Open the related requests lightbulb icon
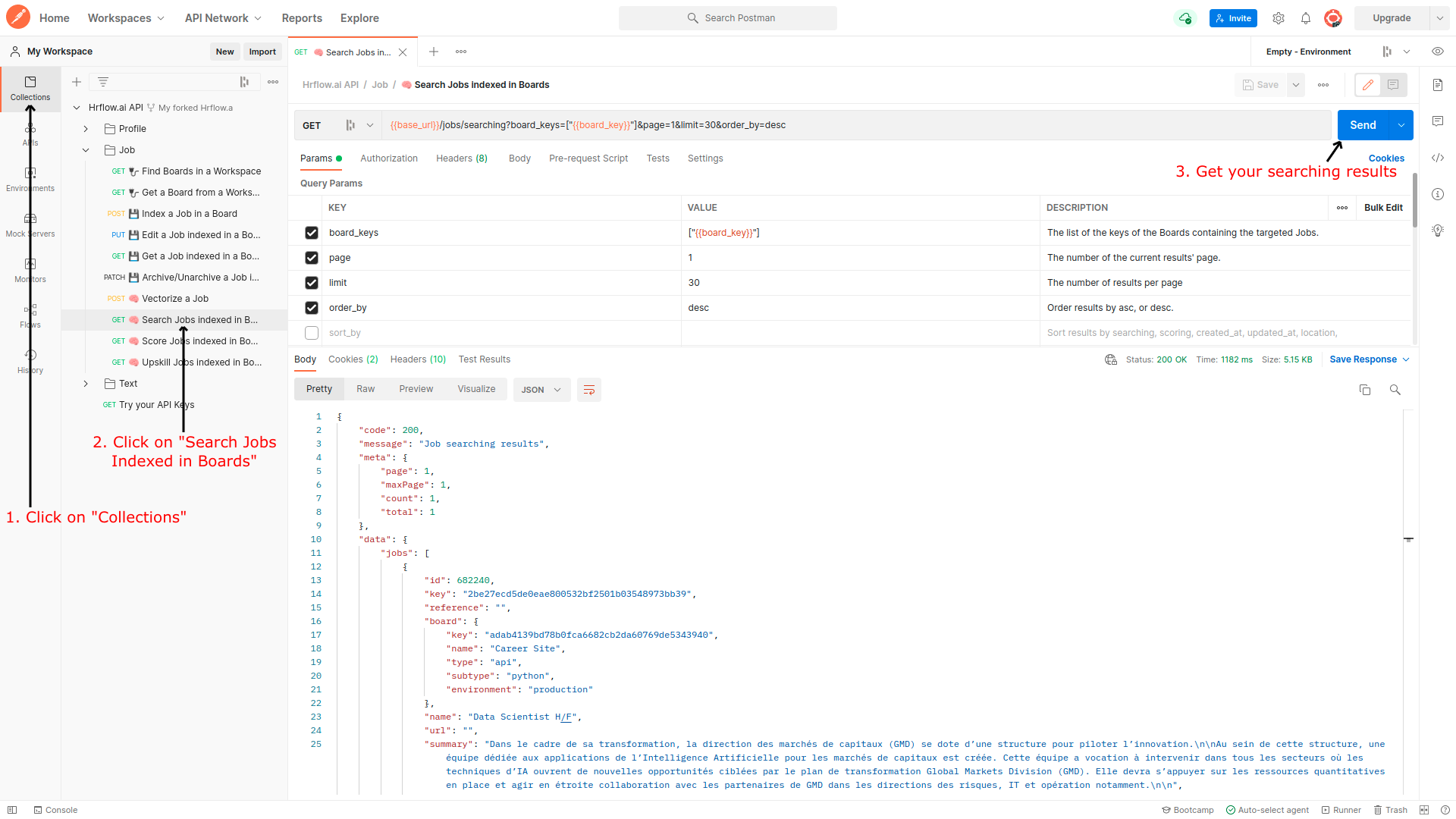 click(x=1438, y=231)
